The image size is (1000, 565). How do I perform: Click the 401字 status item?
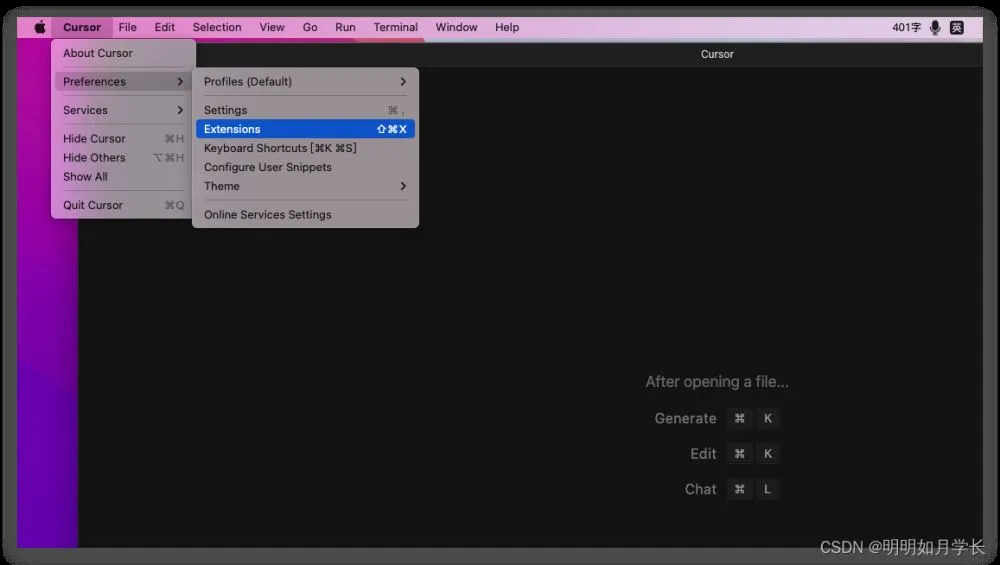tap(906, 27)
